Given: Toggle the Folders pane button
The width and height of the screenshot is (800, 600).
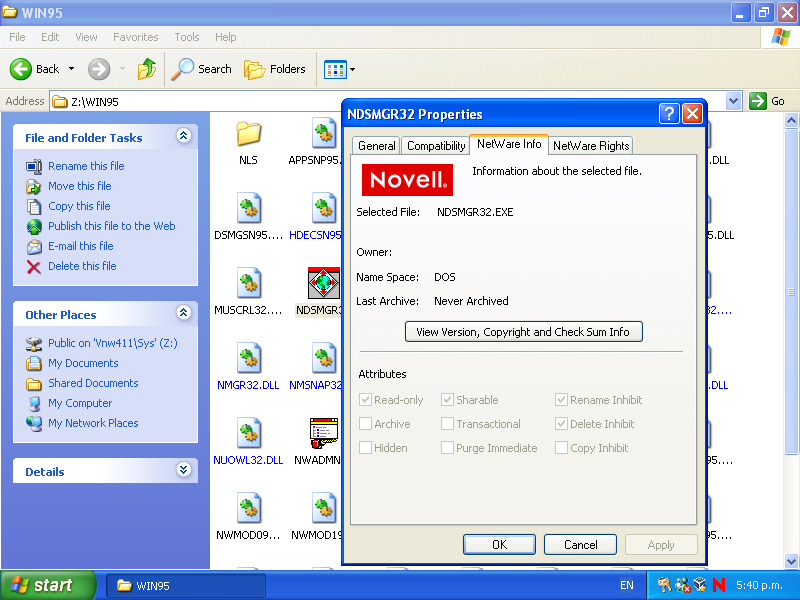Looking at the screenshot, I should click(274, 69).
